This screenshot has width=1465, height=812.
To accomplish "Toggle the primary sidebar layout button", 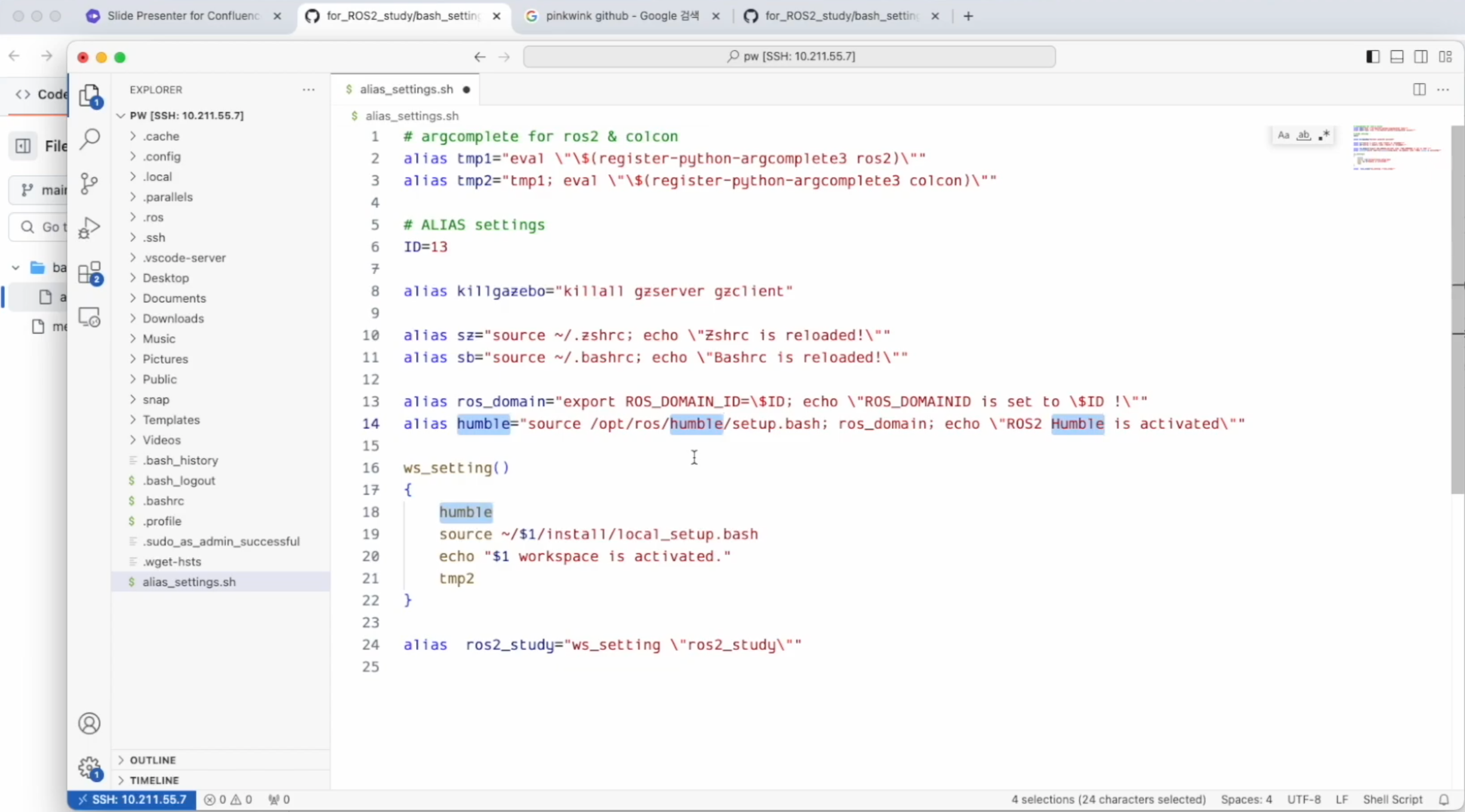I will [1372, 57].
